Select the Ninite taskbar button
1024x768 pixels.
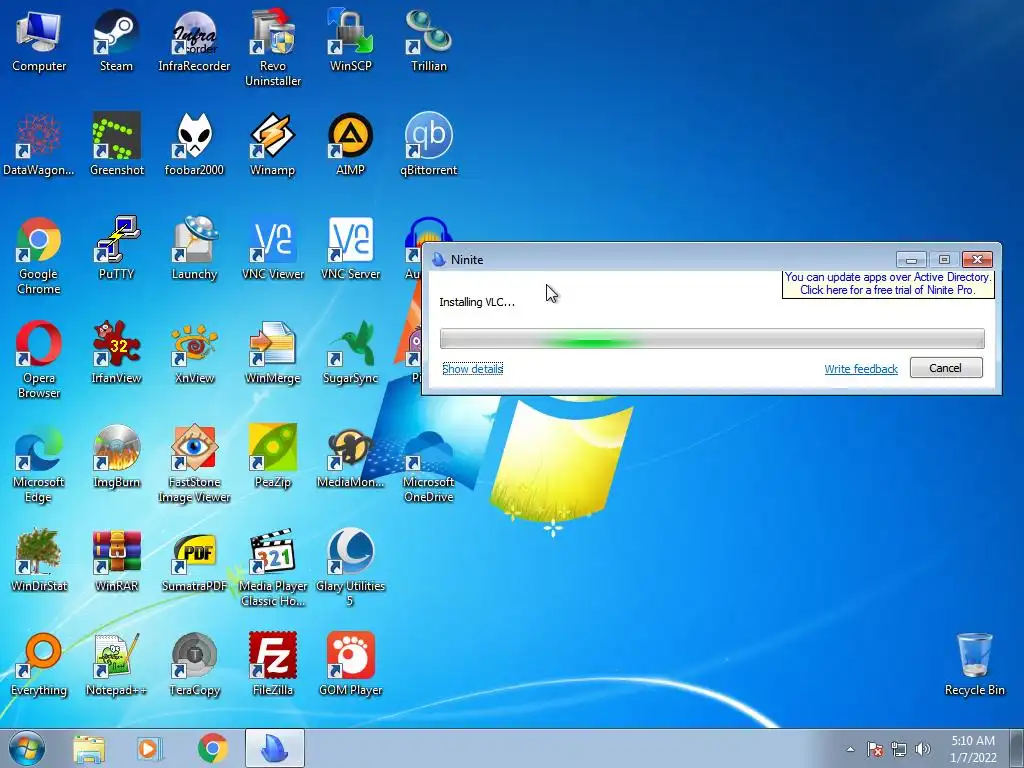click(x=275, y=748)
